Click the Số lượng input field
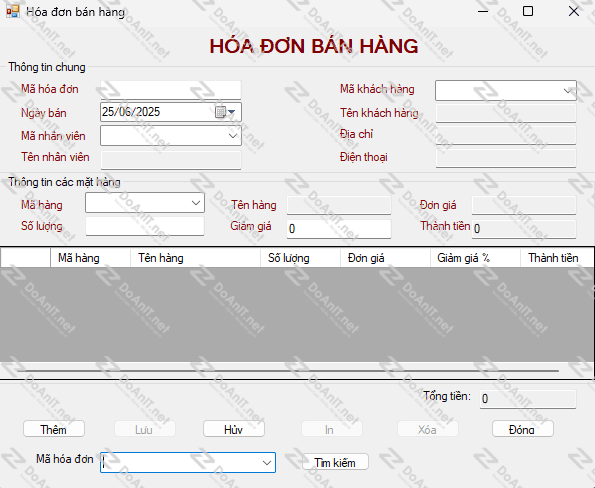The image size is (595, 488). [x=145, y=227]
